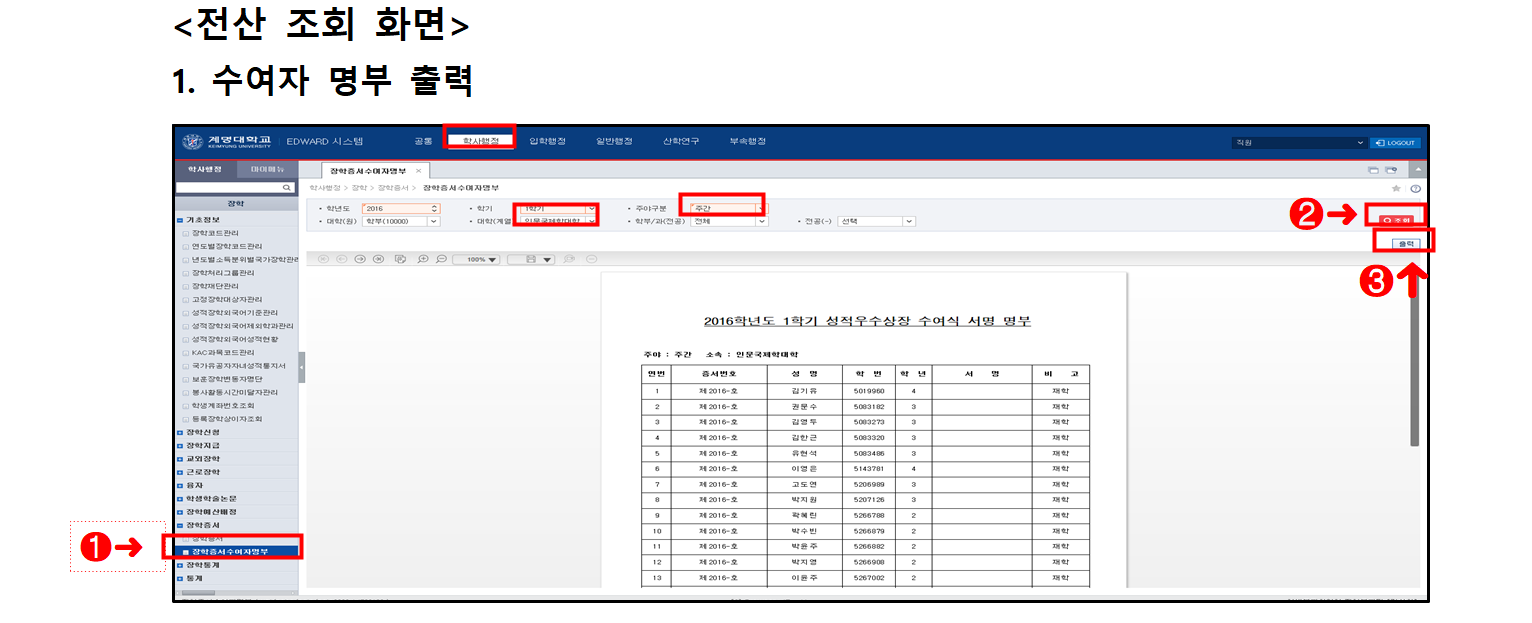Screen dimensions: 1532x623
Task: Close the 장학증서수여자명부 tab
Action: click(419, 171)
